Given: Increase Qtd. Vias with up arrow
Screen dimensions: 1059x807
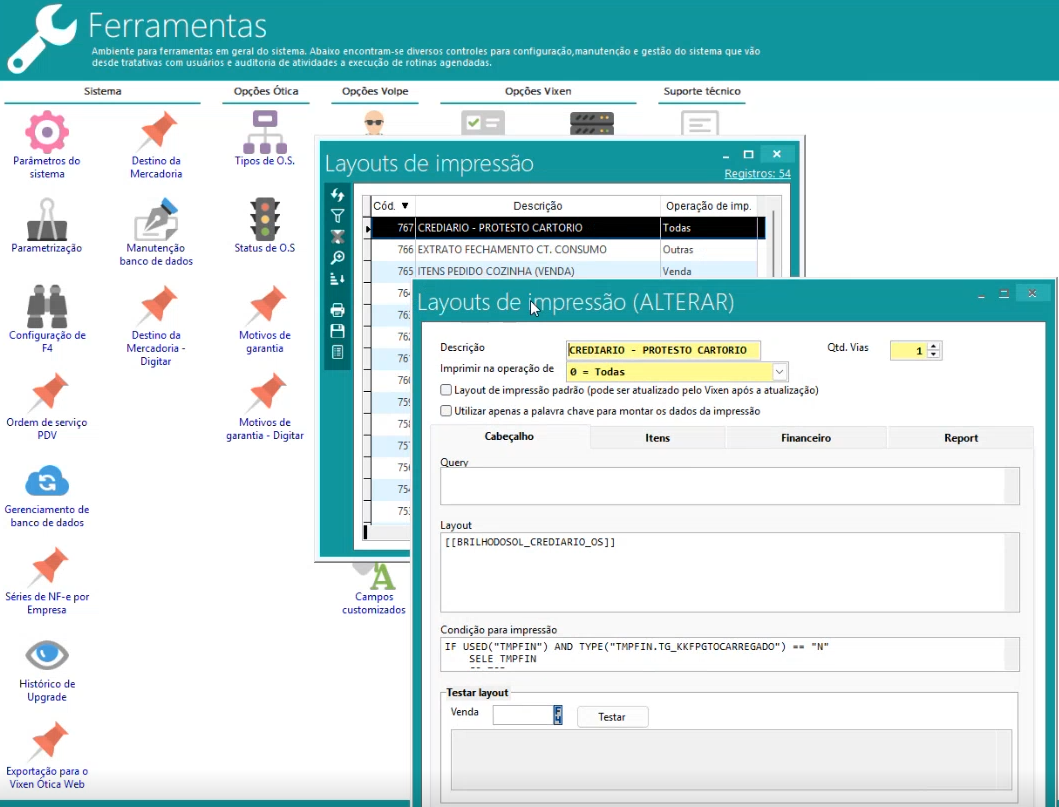Looking at the screenshot, I should tap(934, 346).
